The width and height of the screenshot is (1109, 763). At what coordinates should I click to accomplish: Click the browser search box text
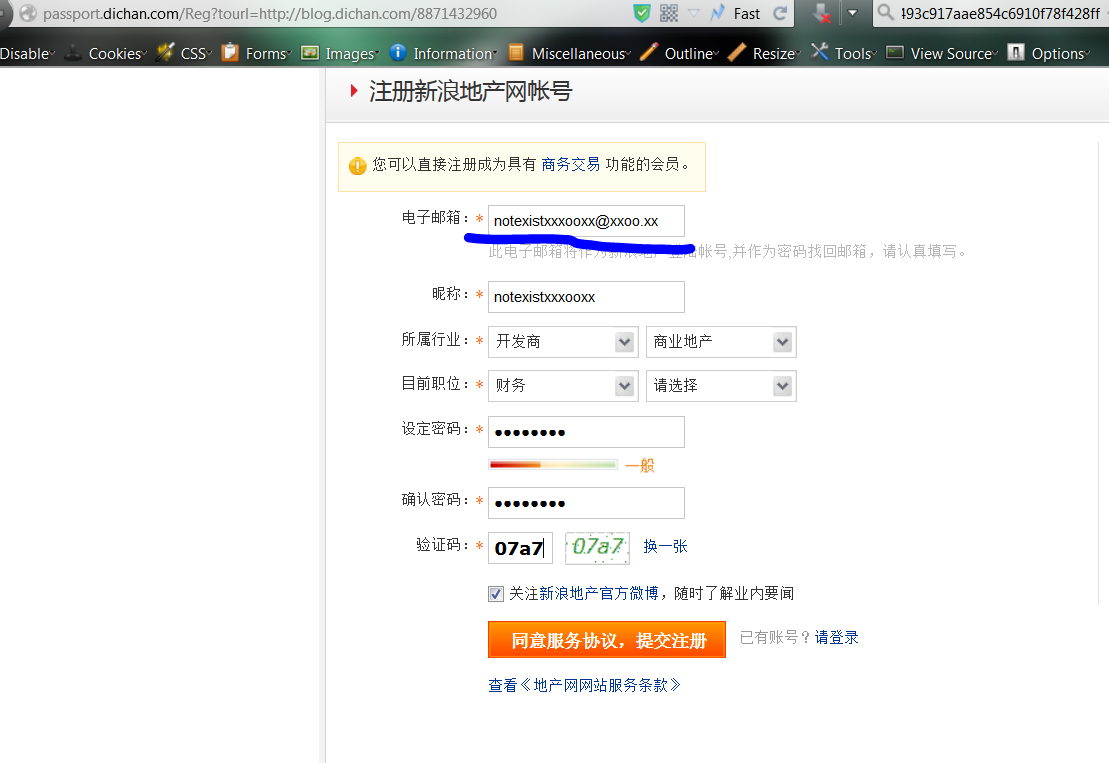[x=1000, y=13]
